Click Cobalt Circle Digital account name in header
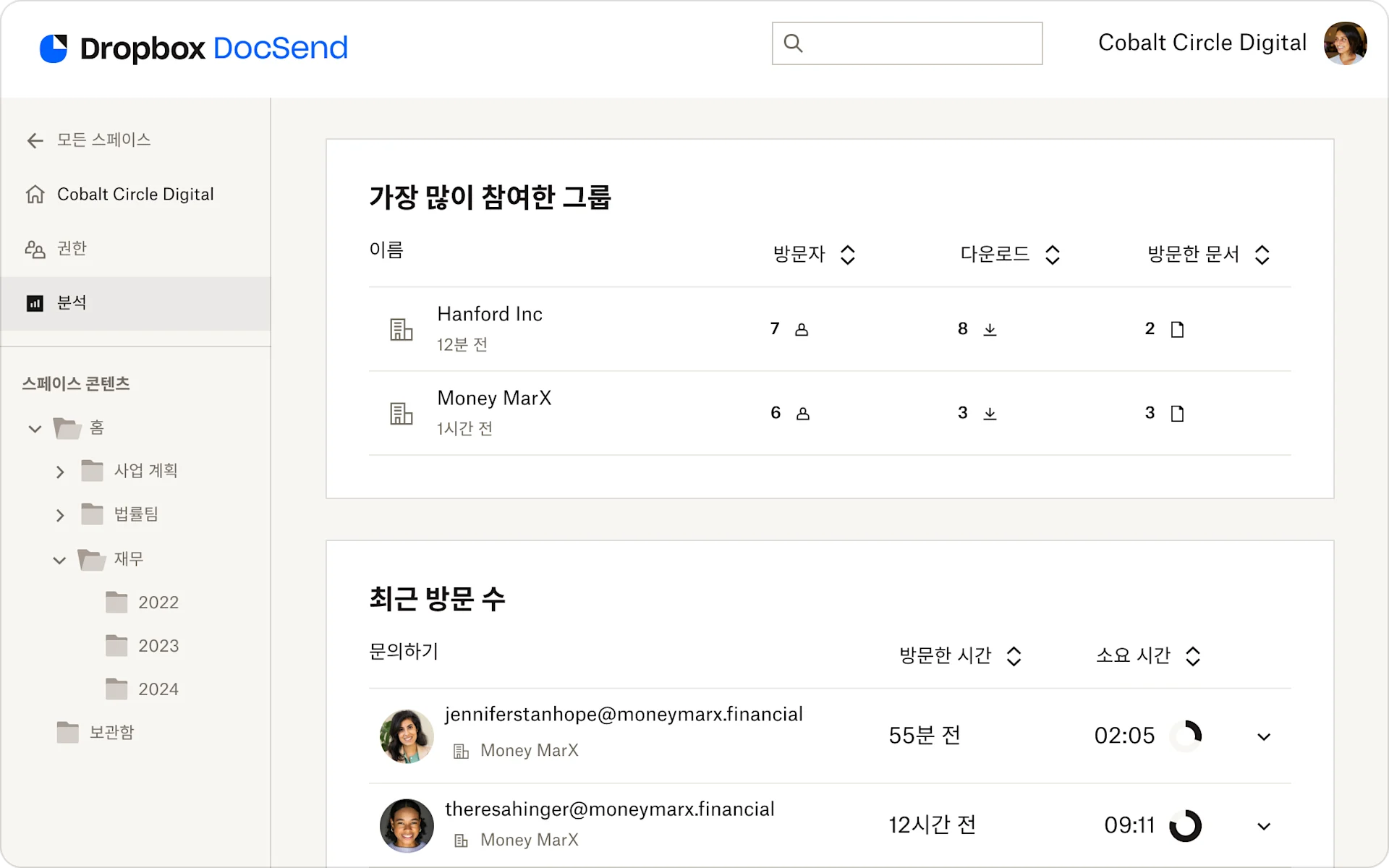Image resolution: width=1389 pixels, height=868 pixels. [1202, 43]
